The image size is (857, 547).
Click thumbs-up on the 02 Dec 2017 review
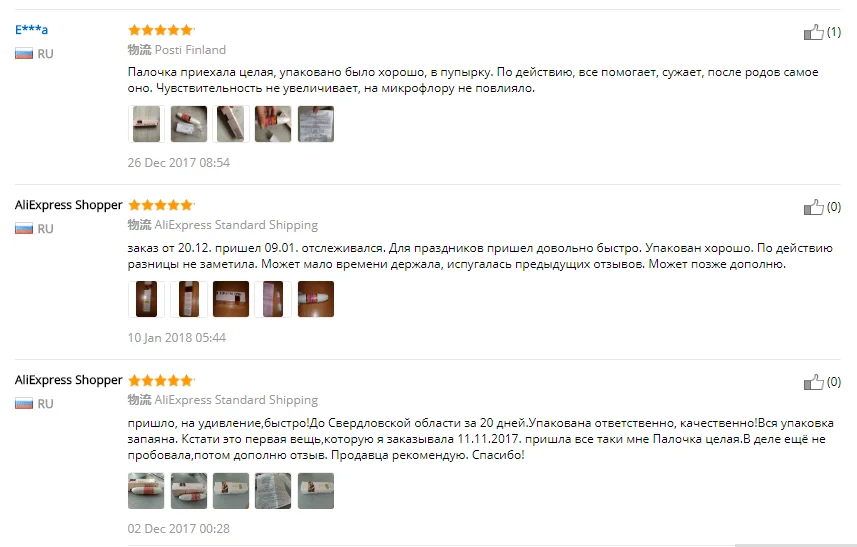coord(813,382)
